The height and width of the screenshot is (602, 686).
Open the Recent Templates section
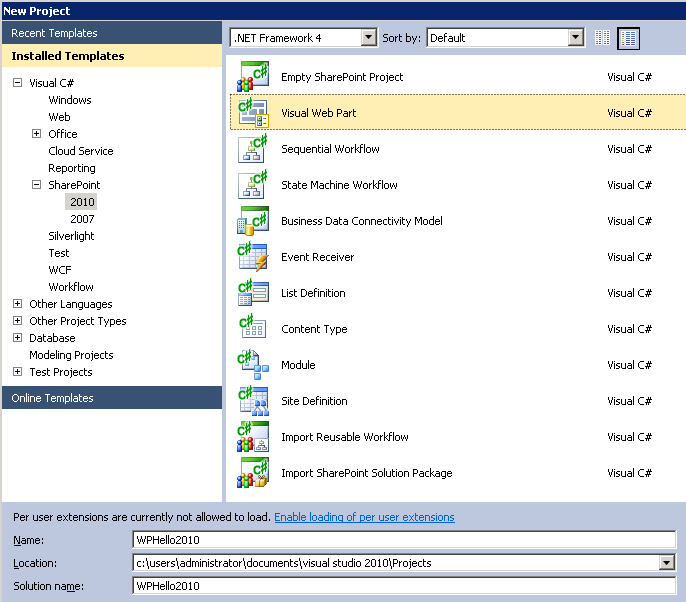point(112,33)
